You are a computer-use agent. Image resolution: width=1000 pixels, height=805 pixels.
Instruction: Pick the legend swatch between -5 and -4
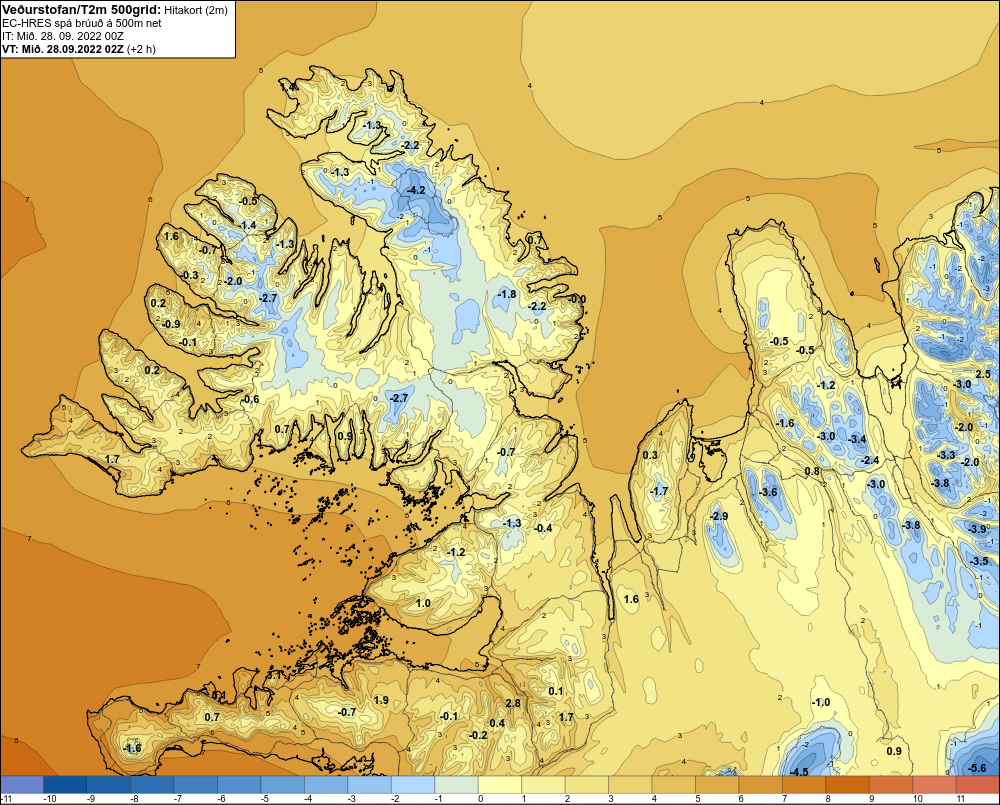(283, 785)
